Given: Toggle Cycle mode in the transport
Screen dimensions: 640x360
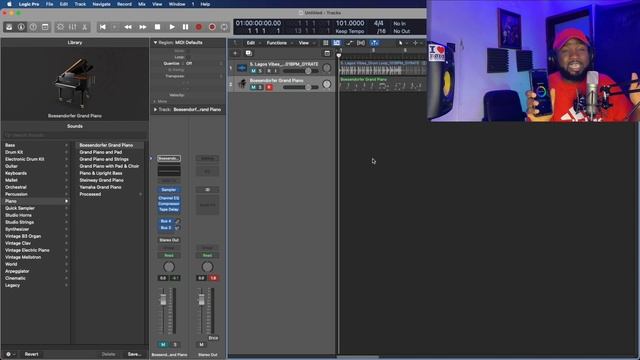Looking at the screenshot, I should point(224,27).
